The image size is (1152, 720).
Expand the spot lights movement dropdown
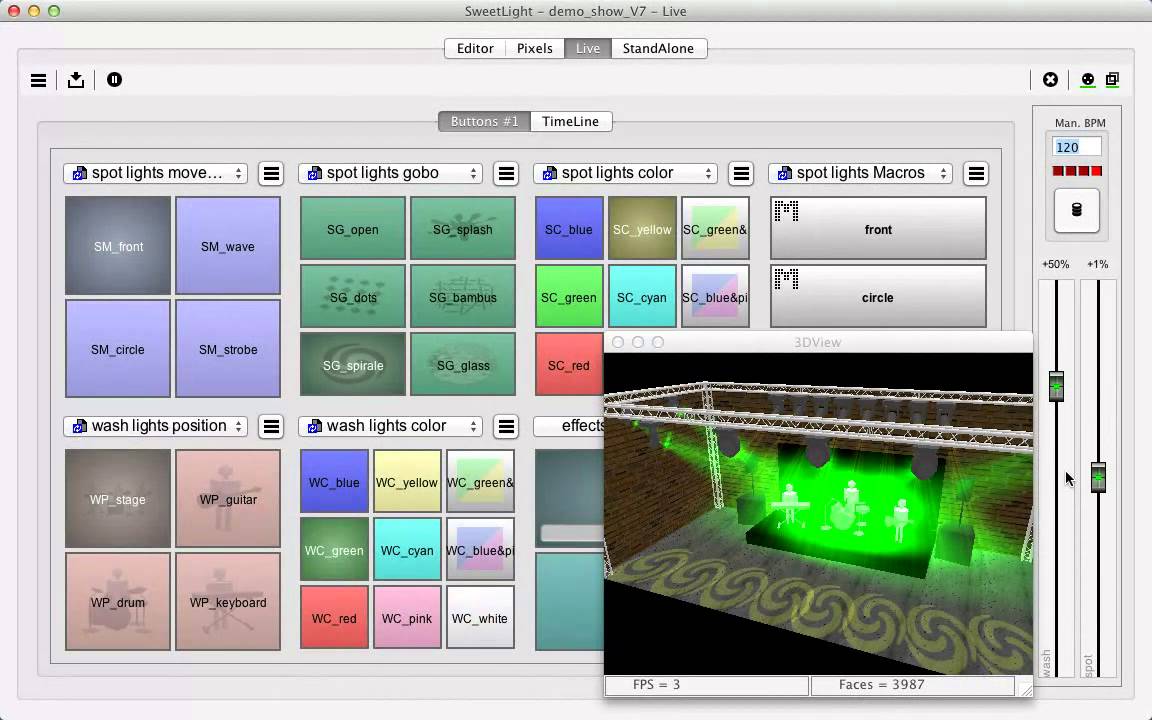(156, 173)
